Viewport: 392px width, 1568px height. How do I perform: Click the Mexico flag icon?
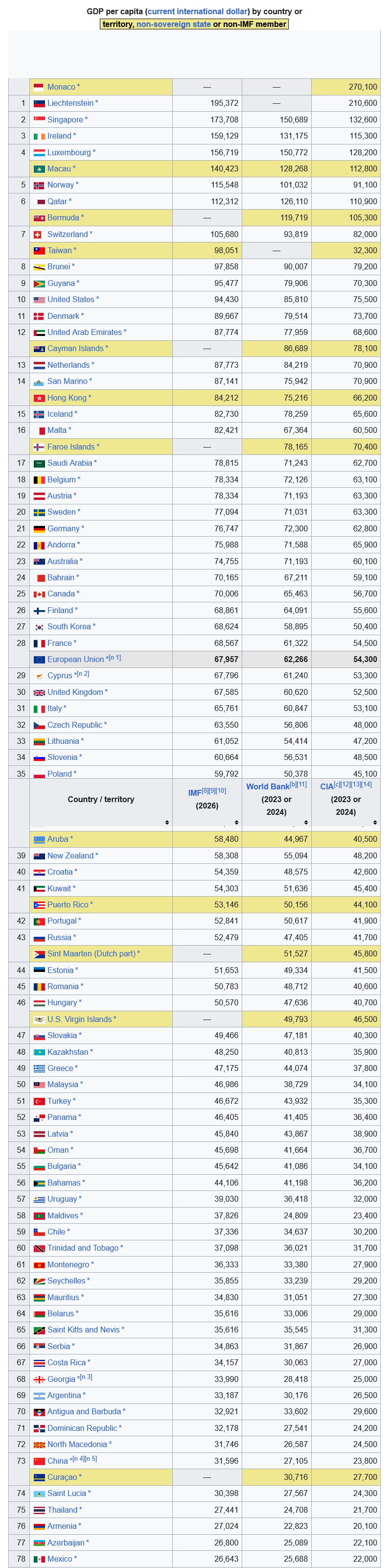click(39, 1559)
